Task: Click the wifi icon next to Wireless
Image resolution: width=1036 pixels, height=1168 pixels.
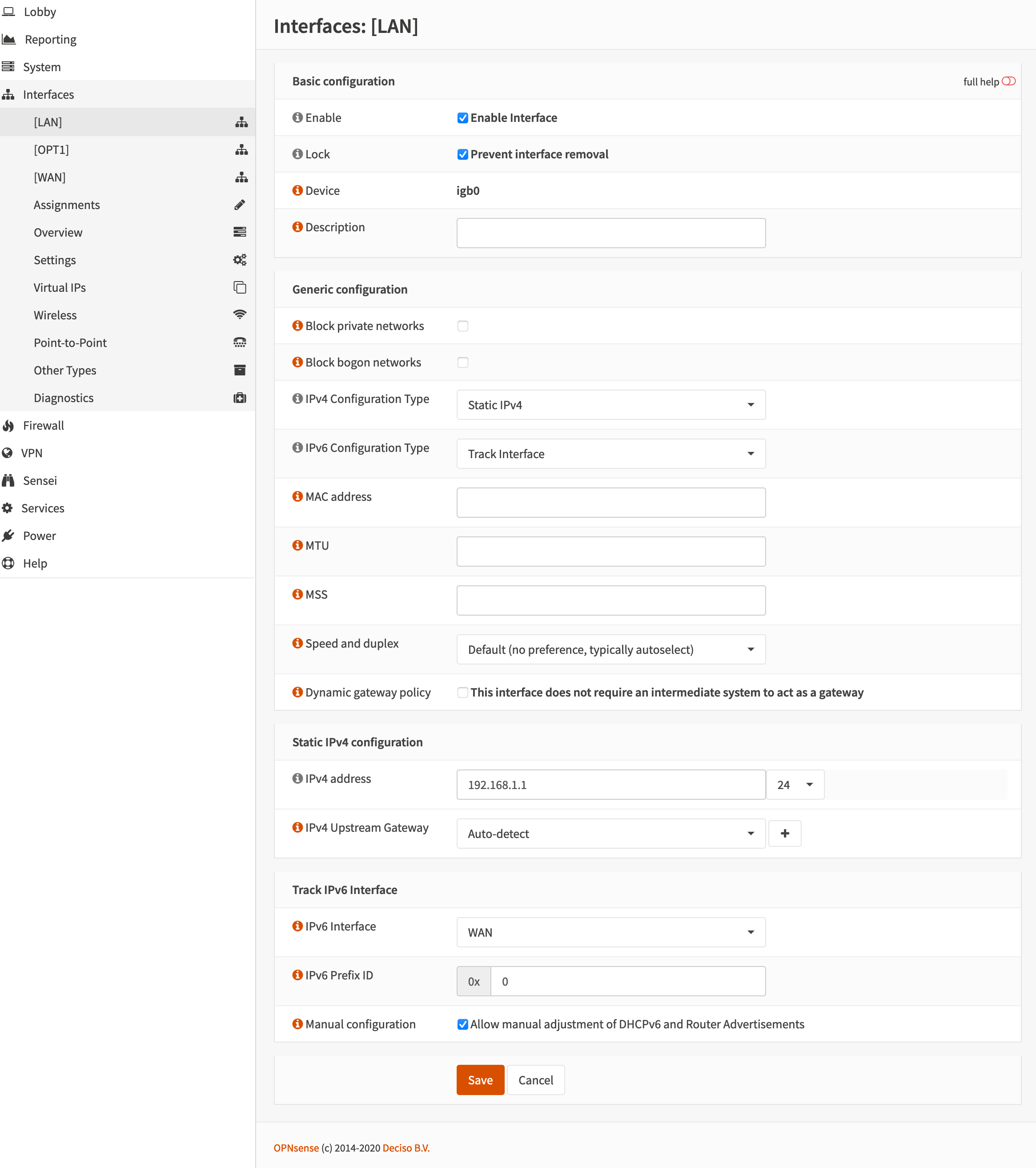Action: pyautogui.click(x=240, y=315)
